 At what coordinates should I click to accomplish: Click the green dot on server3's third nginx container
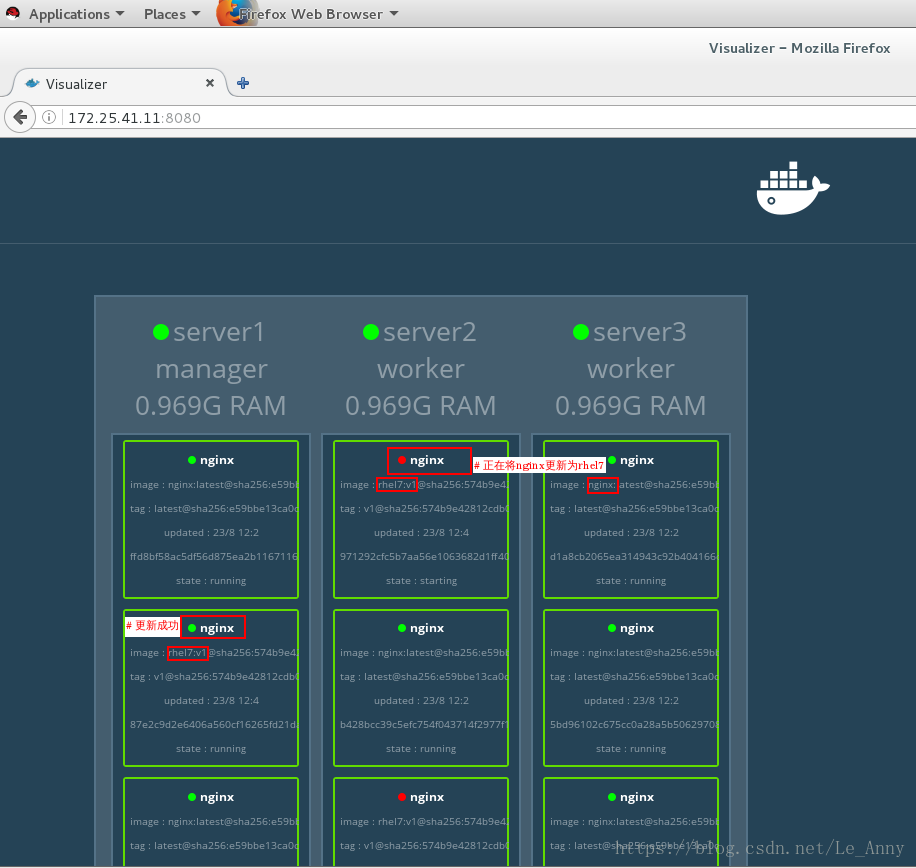click(x=612, y=797)
